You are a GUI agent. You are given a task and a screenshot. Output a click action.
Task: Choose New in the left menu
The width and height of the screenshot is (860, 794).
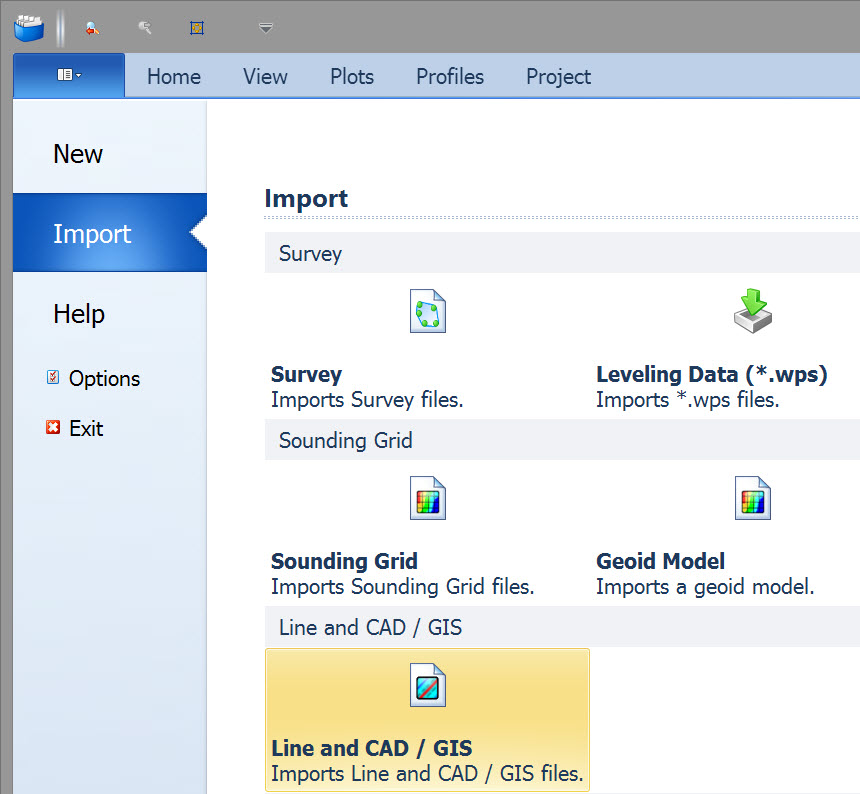pos(78,154)
